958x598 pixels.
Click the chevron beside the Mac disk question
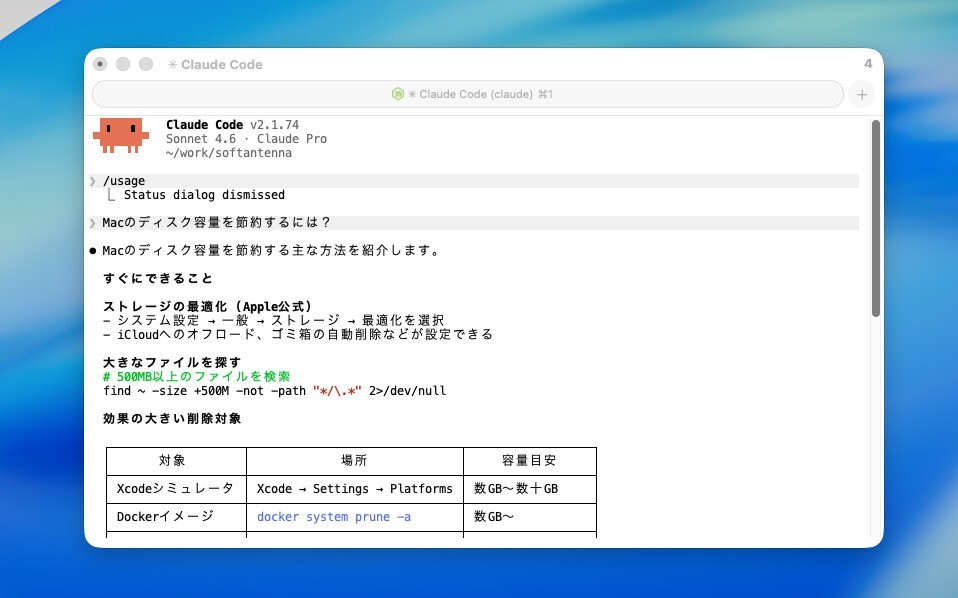tap(93, 223)
